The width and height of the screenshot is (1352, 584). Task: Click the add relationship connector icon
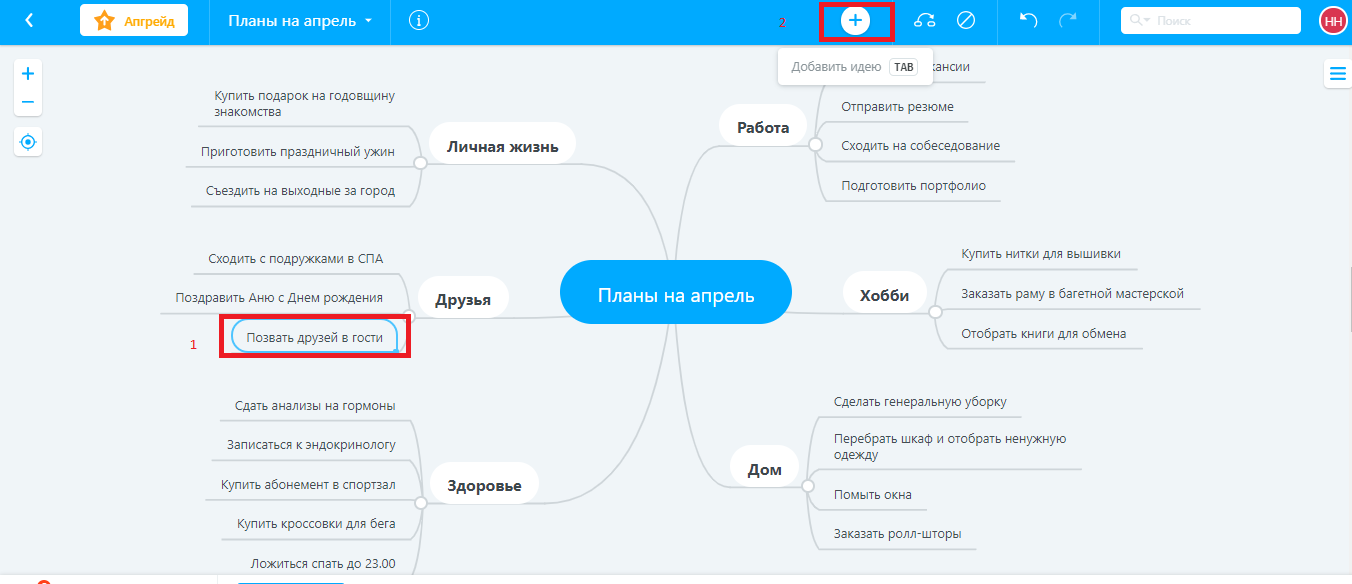point(925,20)
